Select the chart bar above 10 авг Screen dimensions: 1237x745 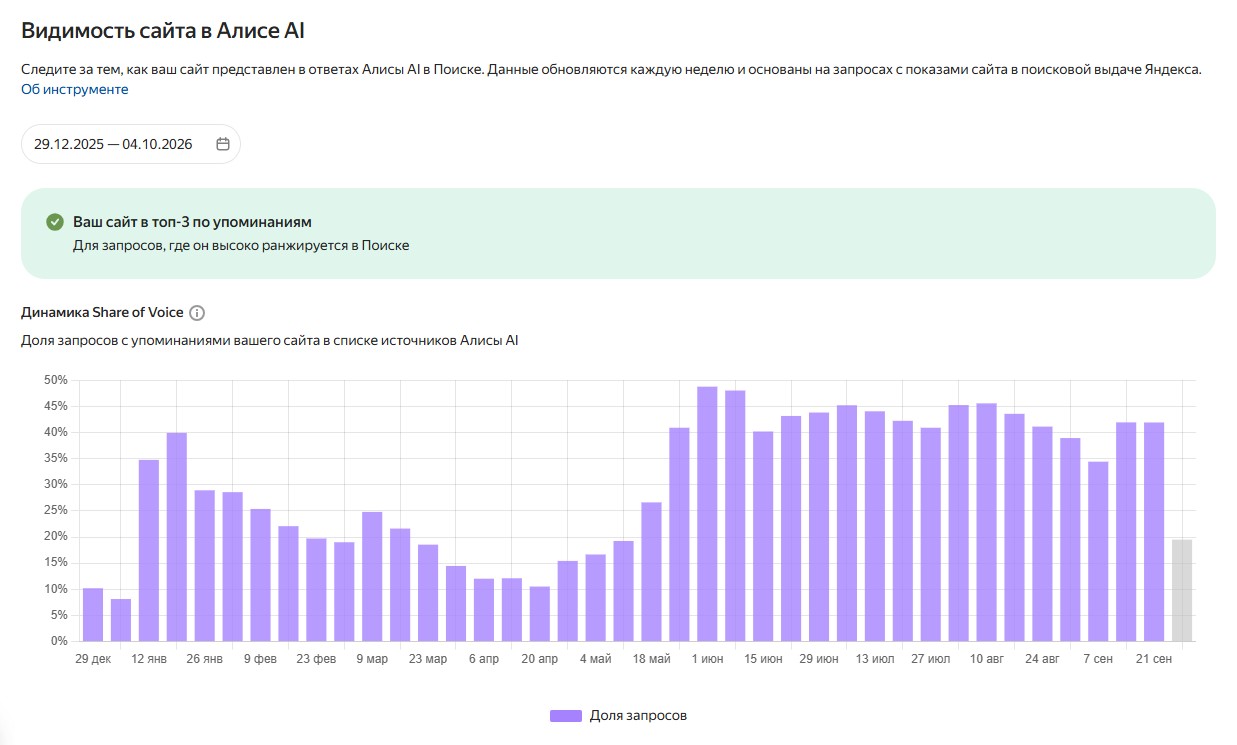coord(987,522)
